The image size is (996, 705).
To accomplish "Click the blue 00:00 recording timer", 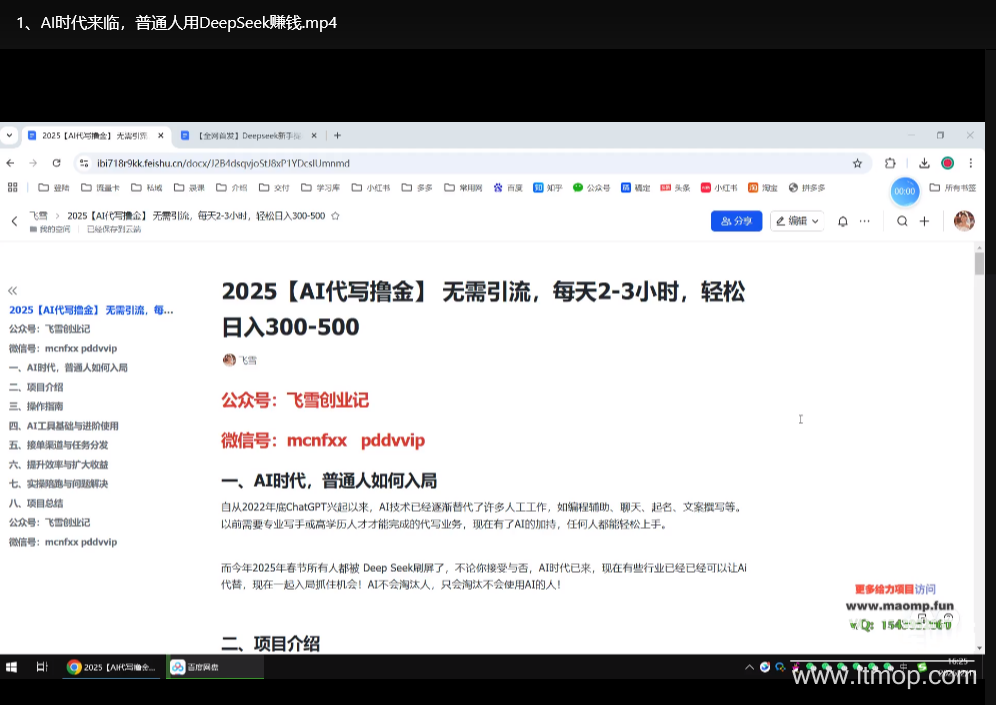I will pos(905,191).
